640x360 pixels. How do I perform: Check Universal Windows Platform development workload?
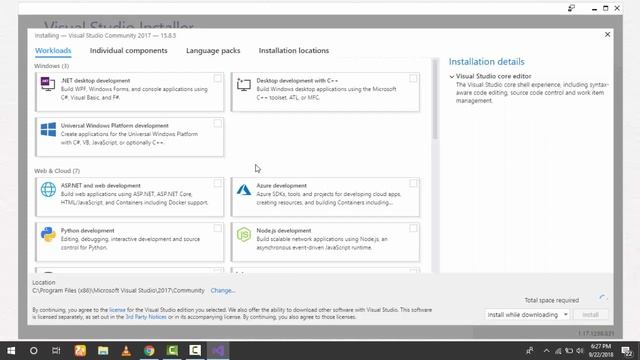coord(218,123)
